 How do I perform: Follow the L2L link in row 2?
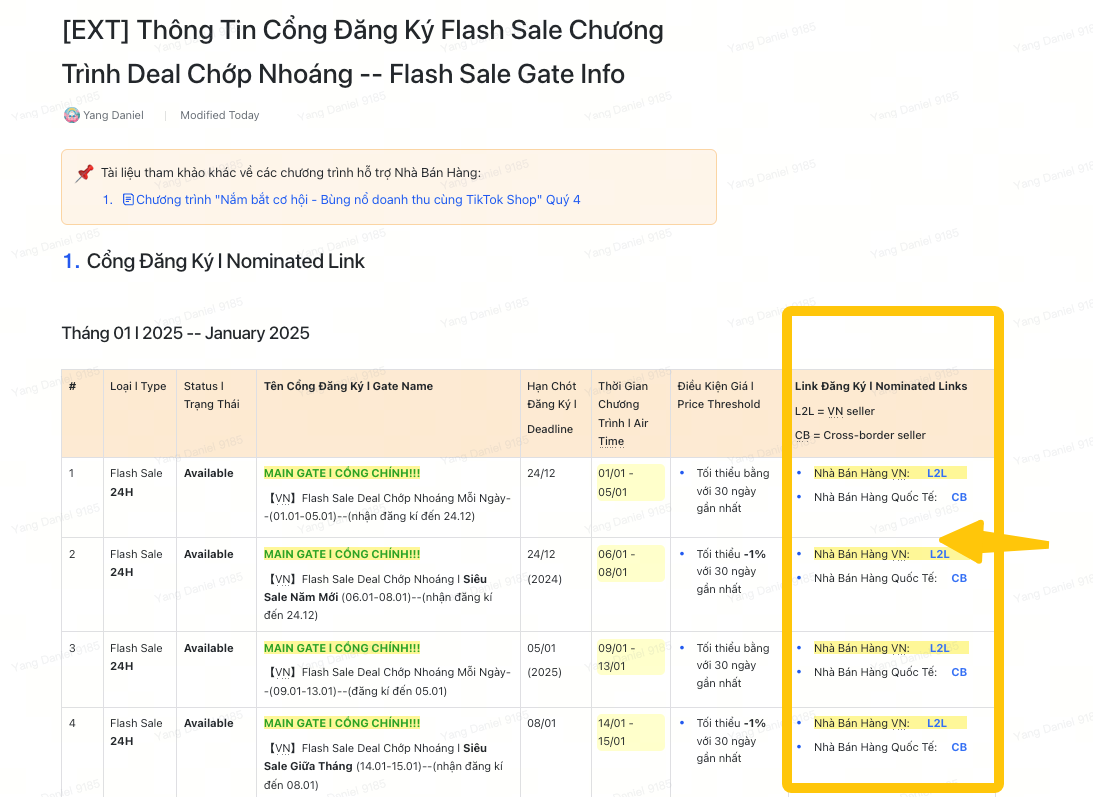[x=940, y=554]
